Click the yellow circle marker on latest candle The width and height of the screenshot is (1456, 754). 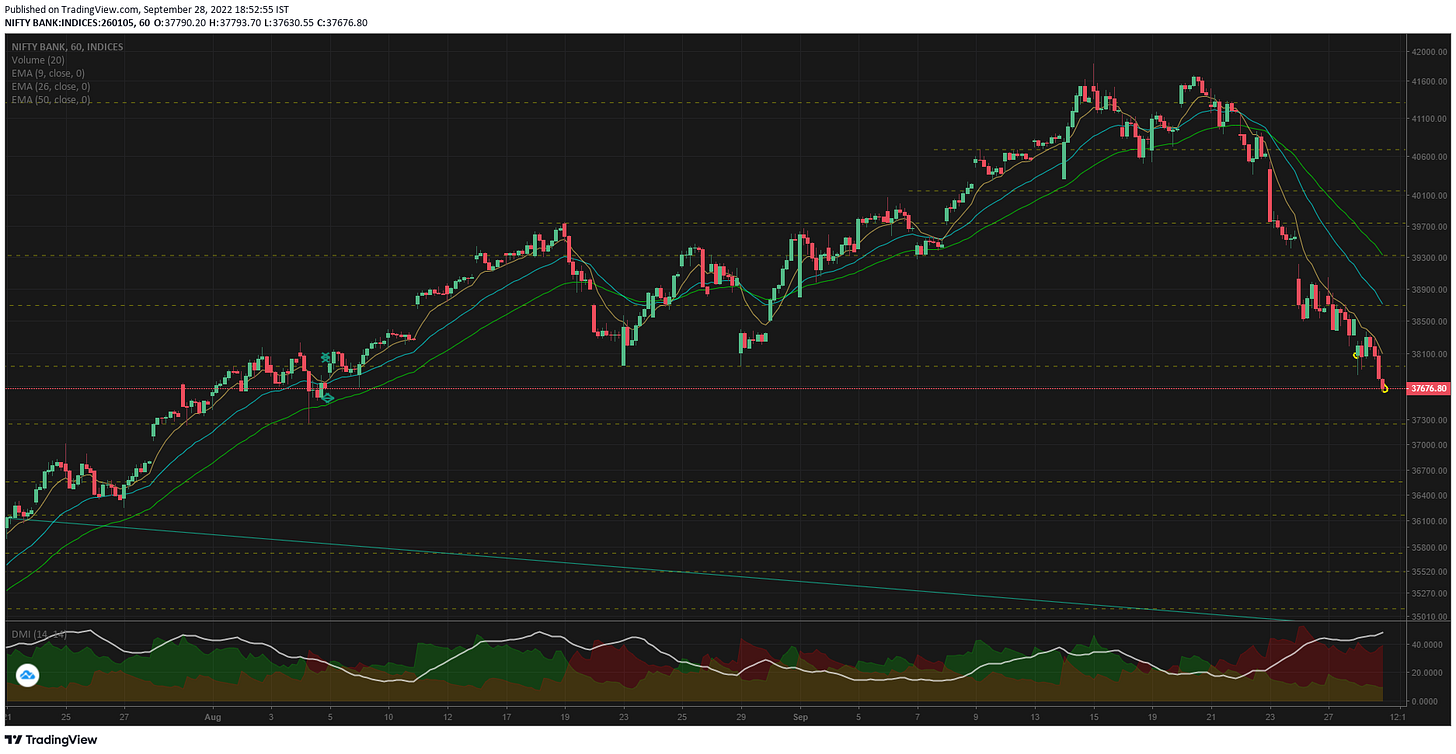(1385, 389)
